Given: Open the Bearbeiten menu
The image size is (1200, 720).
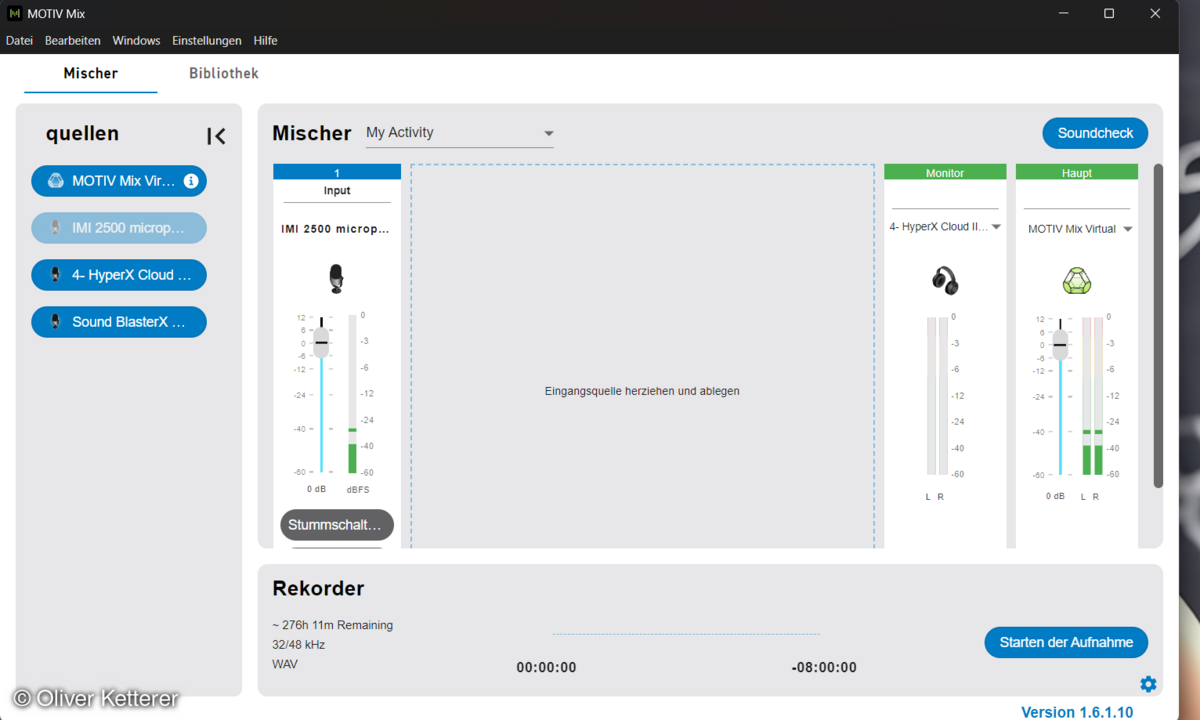Looking at the screenshot, I should point(73,41).
